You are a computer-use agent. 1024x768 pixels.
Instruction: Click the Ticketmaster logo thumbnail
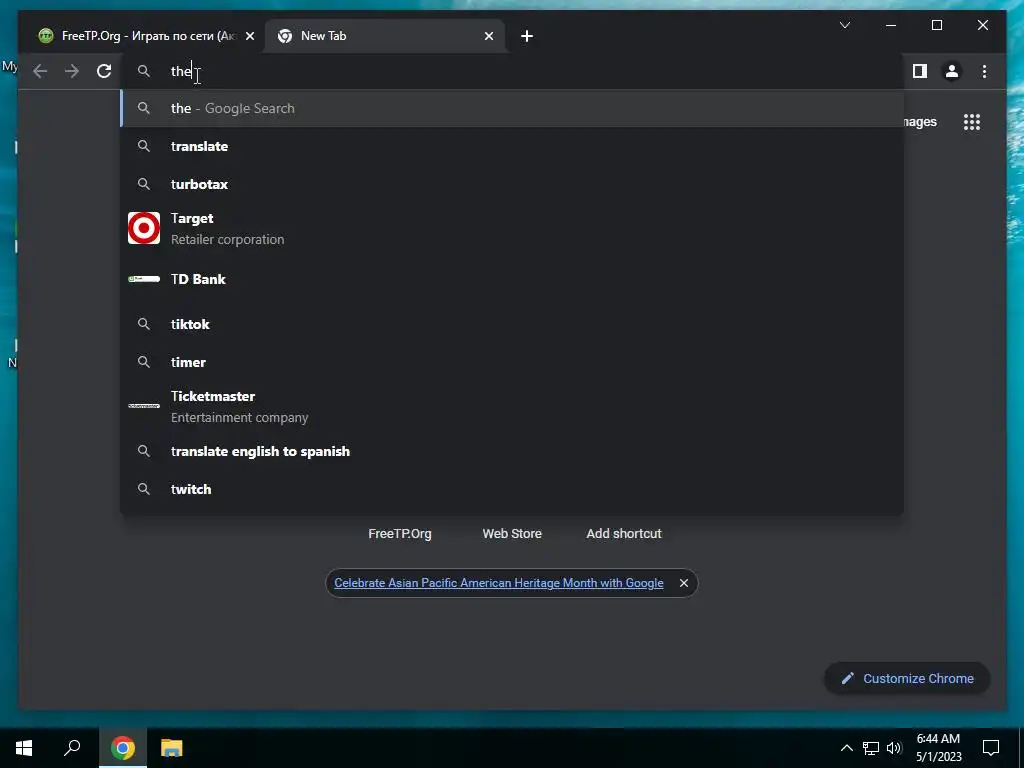coord(144,406)
